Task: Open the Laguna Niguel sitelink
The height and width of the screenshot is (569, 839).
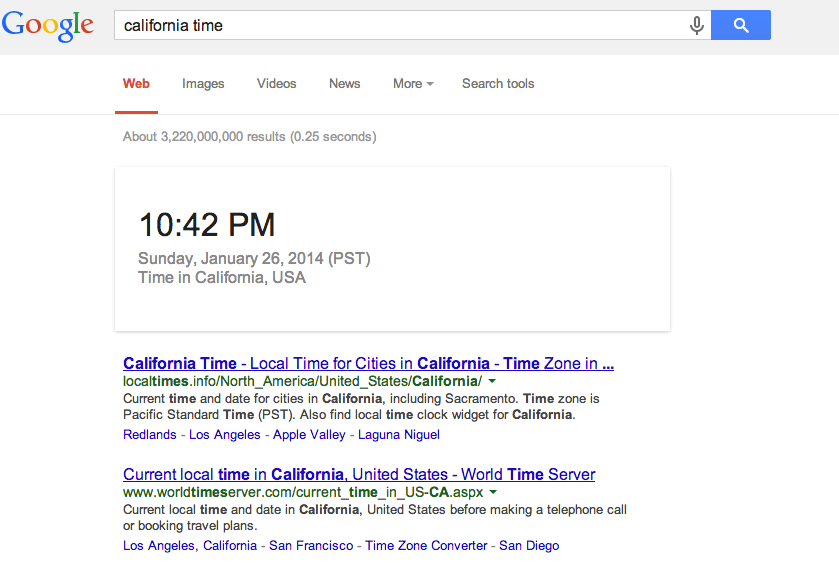Action: 399,435
